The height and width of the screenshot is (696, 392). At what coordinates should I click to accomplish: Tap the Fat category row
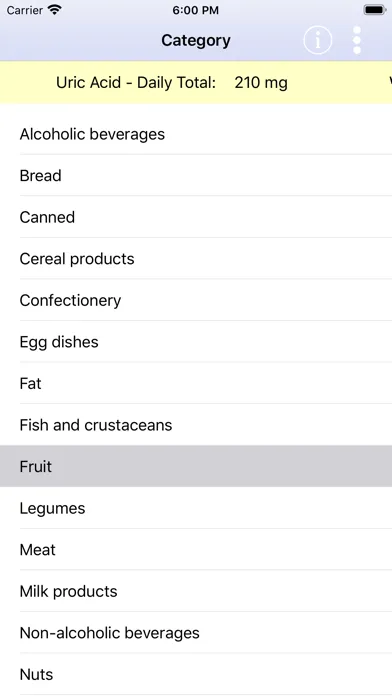[196, 384]
